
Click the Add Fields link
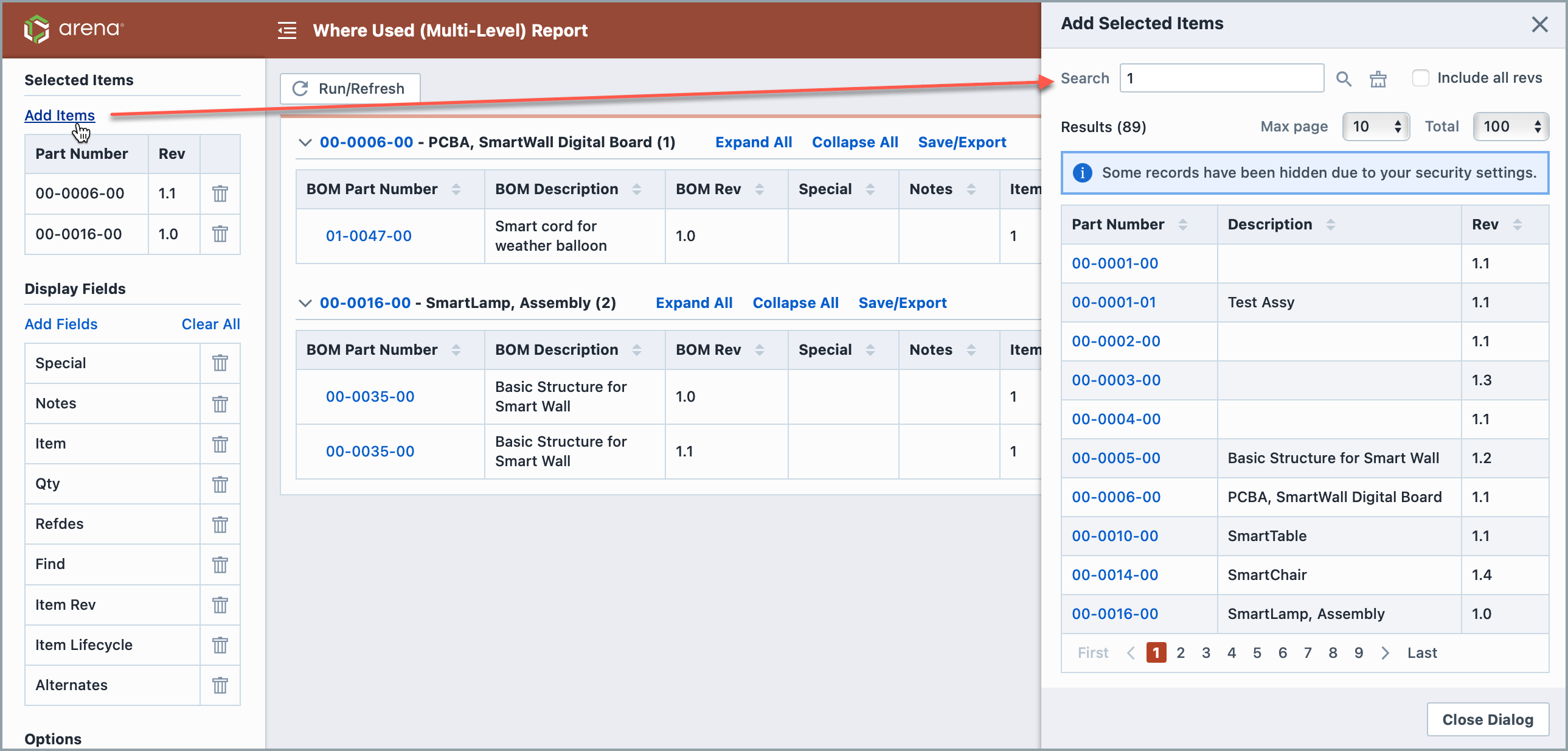(x=61, y=324)
